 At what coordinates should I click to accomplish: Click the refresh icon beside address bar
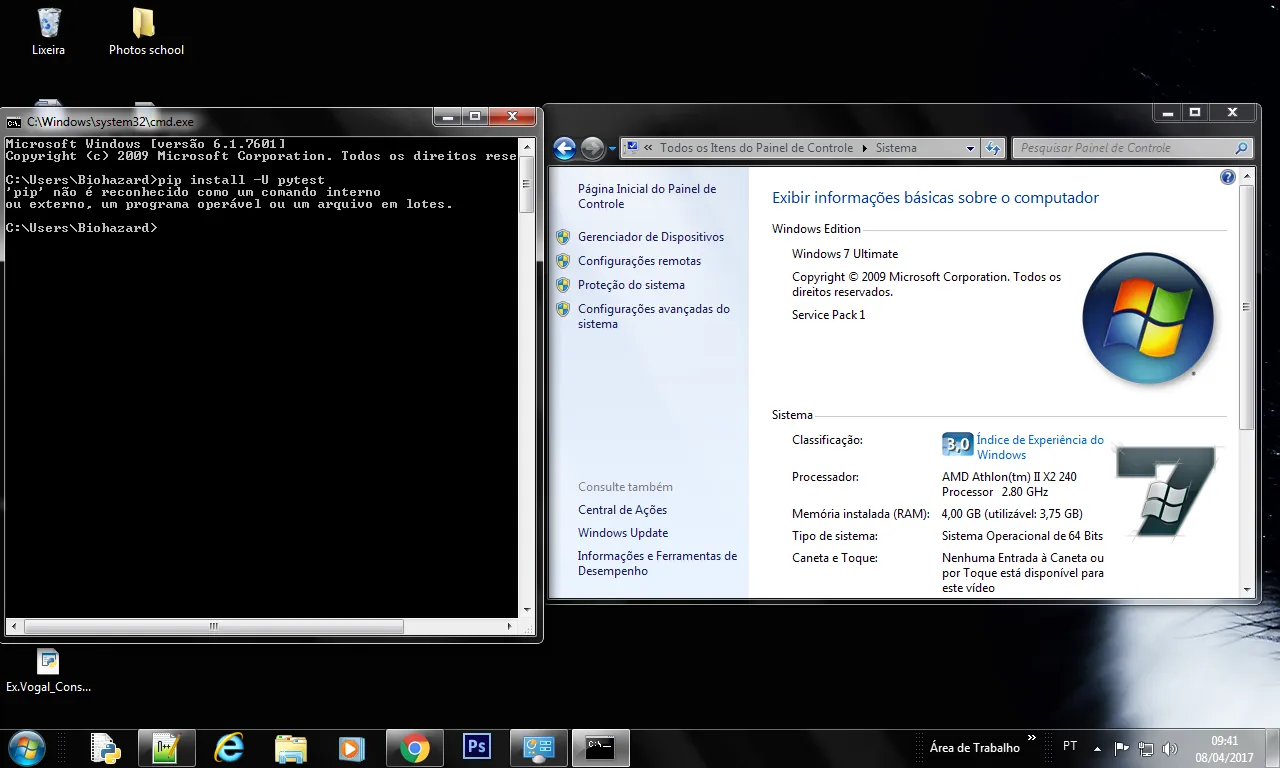tap(992, 148)
